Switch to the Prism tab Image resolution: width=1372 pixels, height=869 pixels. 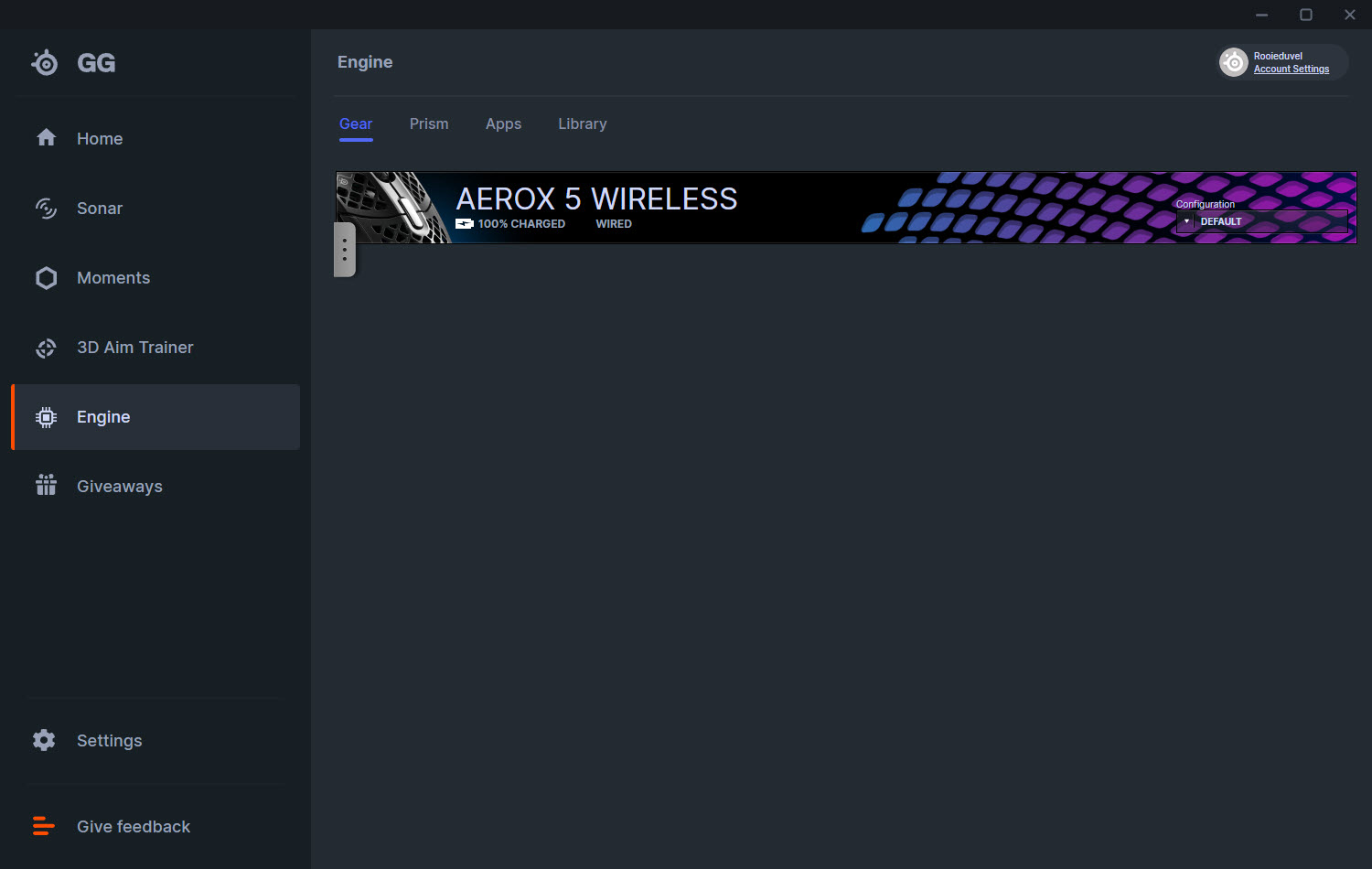click(429, 124)
